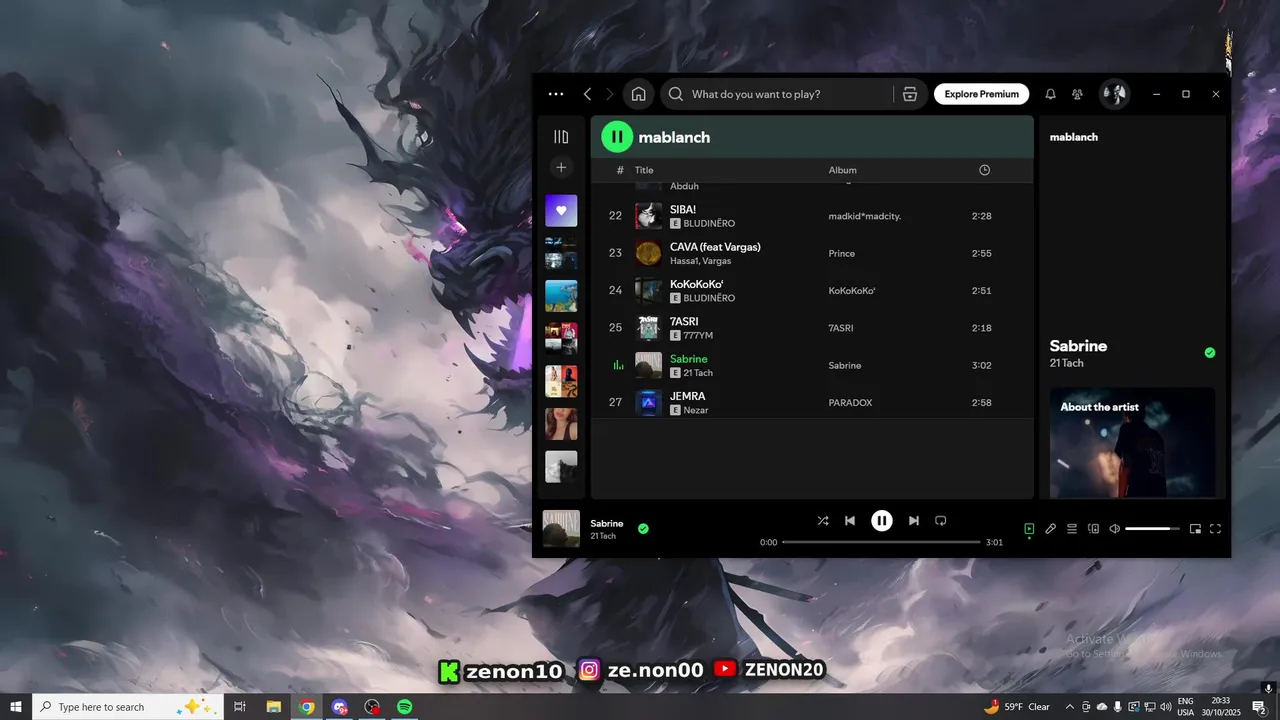Show hidden system tray icons

pos(1070,707)
